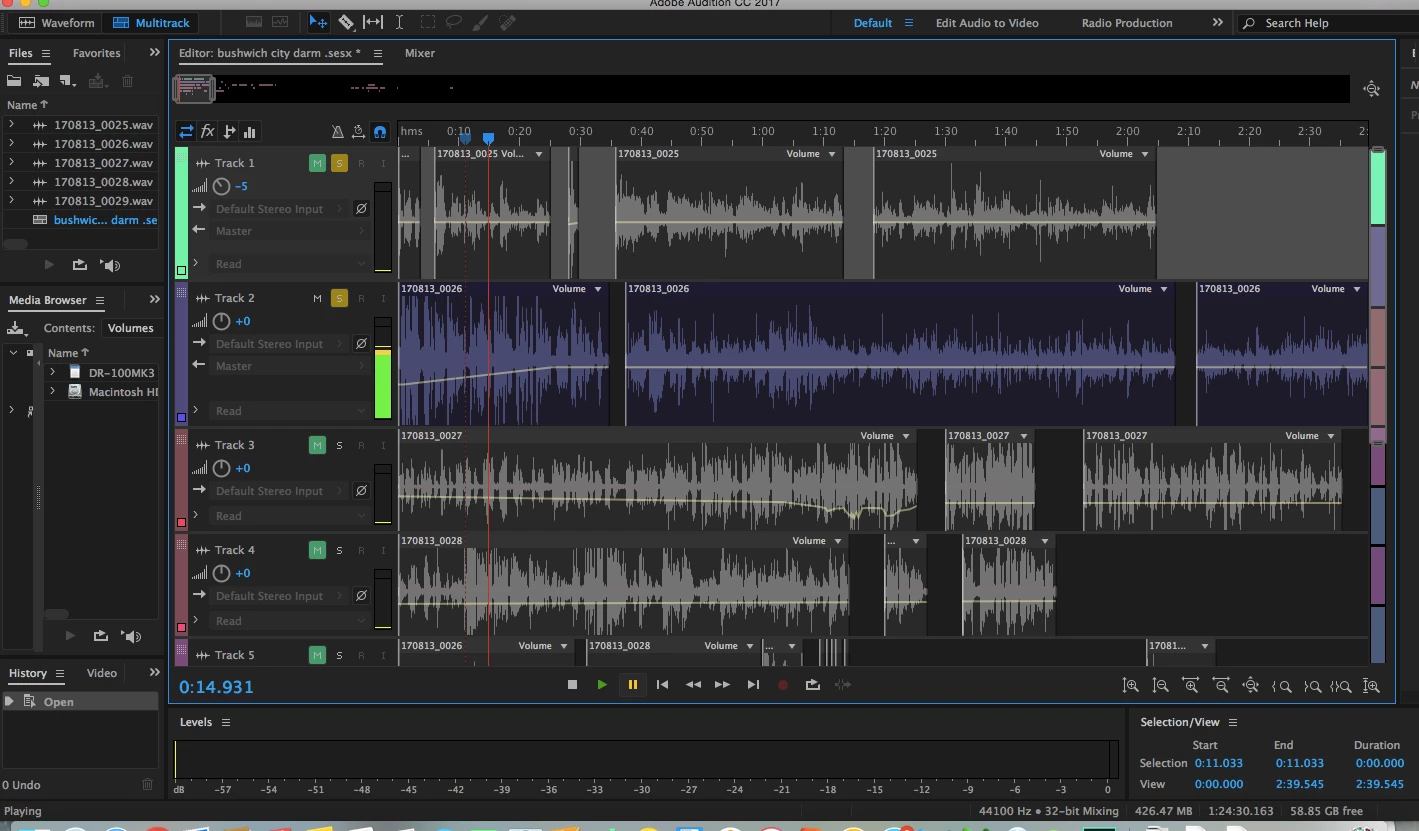Select the Time Selection tool
The image size is (1419, 831).
pos(399,22)
